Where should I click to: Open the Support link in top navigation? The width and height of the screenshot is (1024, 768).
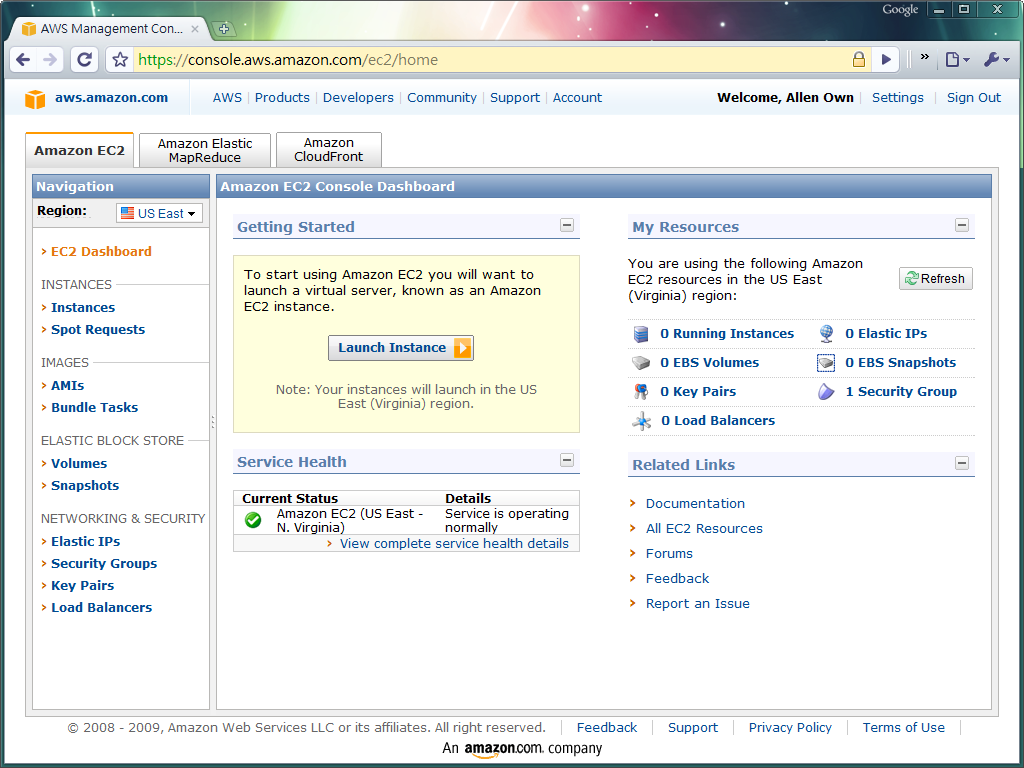[515, 98]
